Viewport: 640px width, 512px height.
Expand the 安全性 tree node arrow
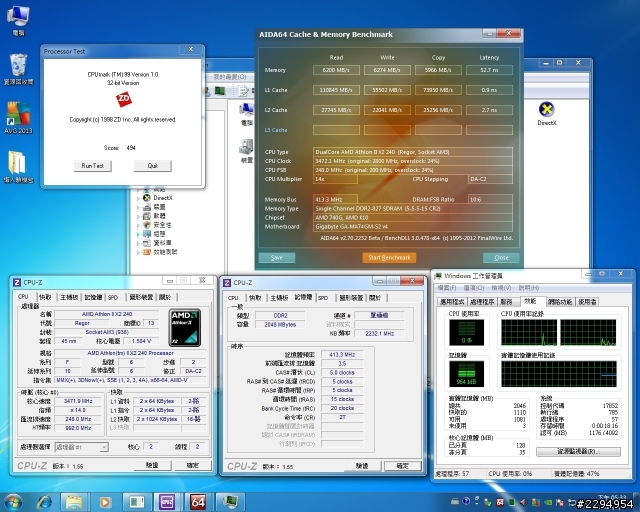tap(138, 225)
